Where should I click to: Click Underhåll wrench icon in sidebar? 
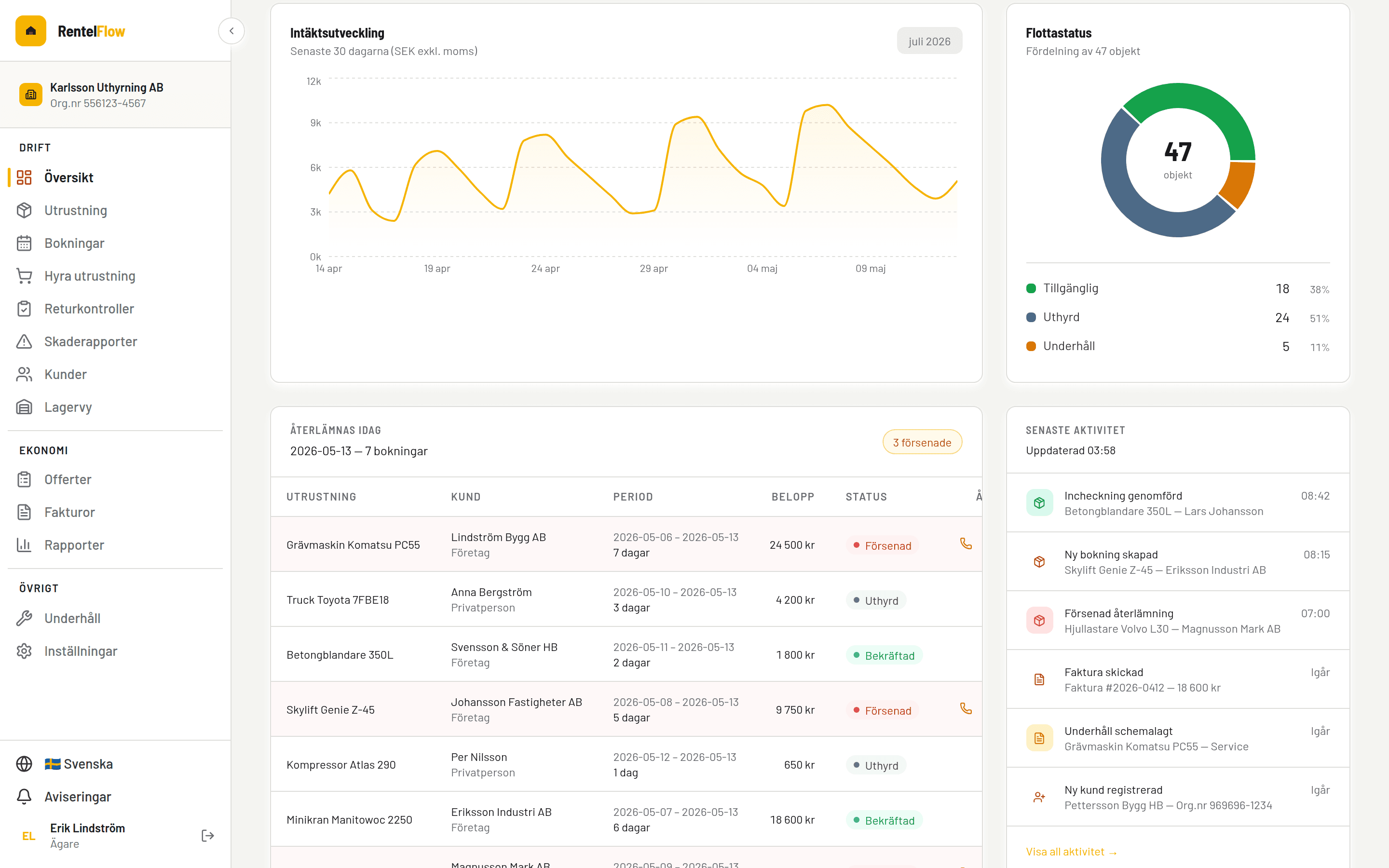point(24,618)
